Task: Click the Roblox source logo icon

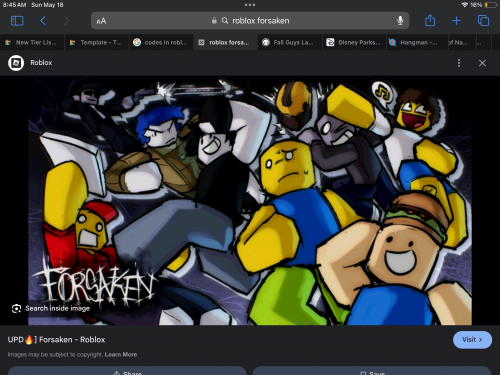Action: pyautogui.click(x=16, y=63)
